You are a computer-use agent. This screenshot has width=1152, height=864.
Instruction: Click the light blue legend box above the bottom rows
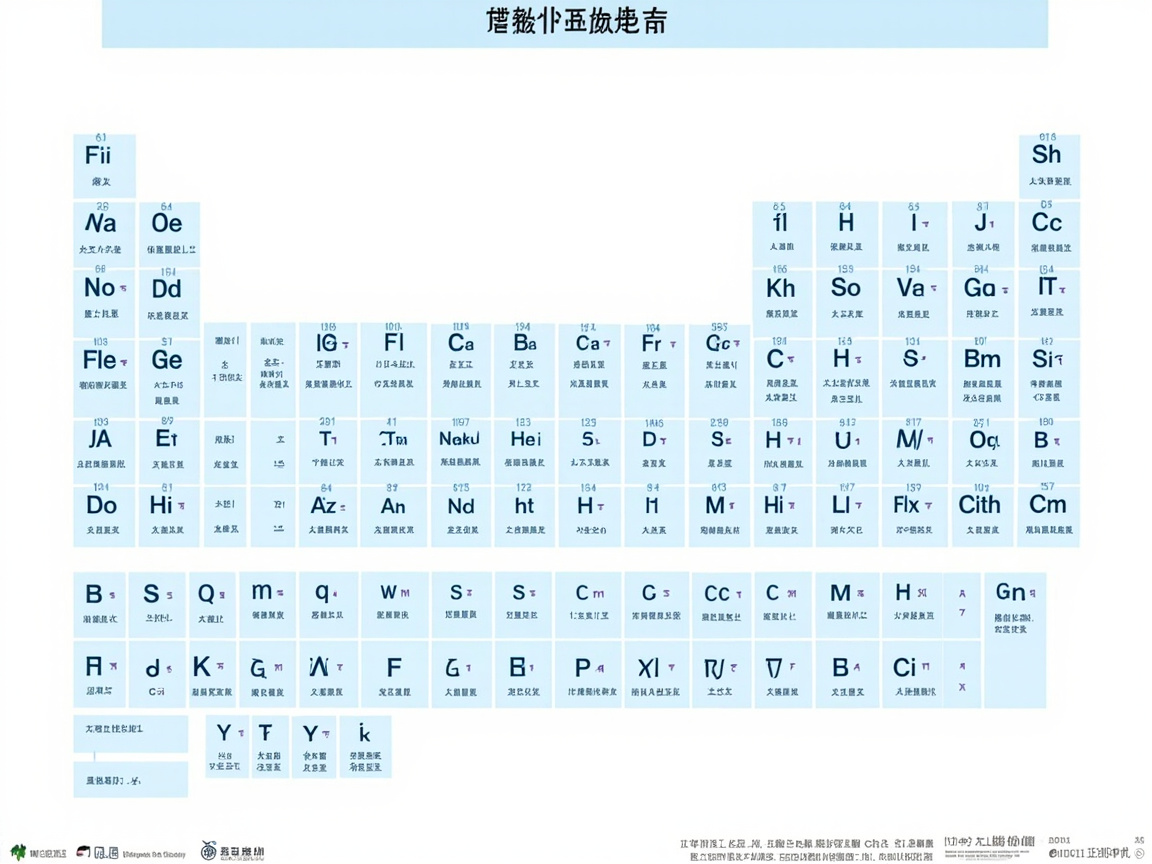pos(130,735)
